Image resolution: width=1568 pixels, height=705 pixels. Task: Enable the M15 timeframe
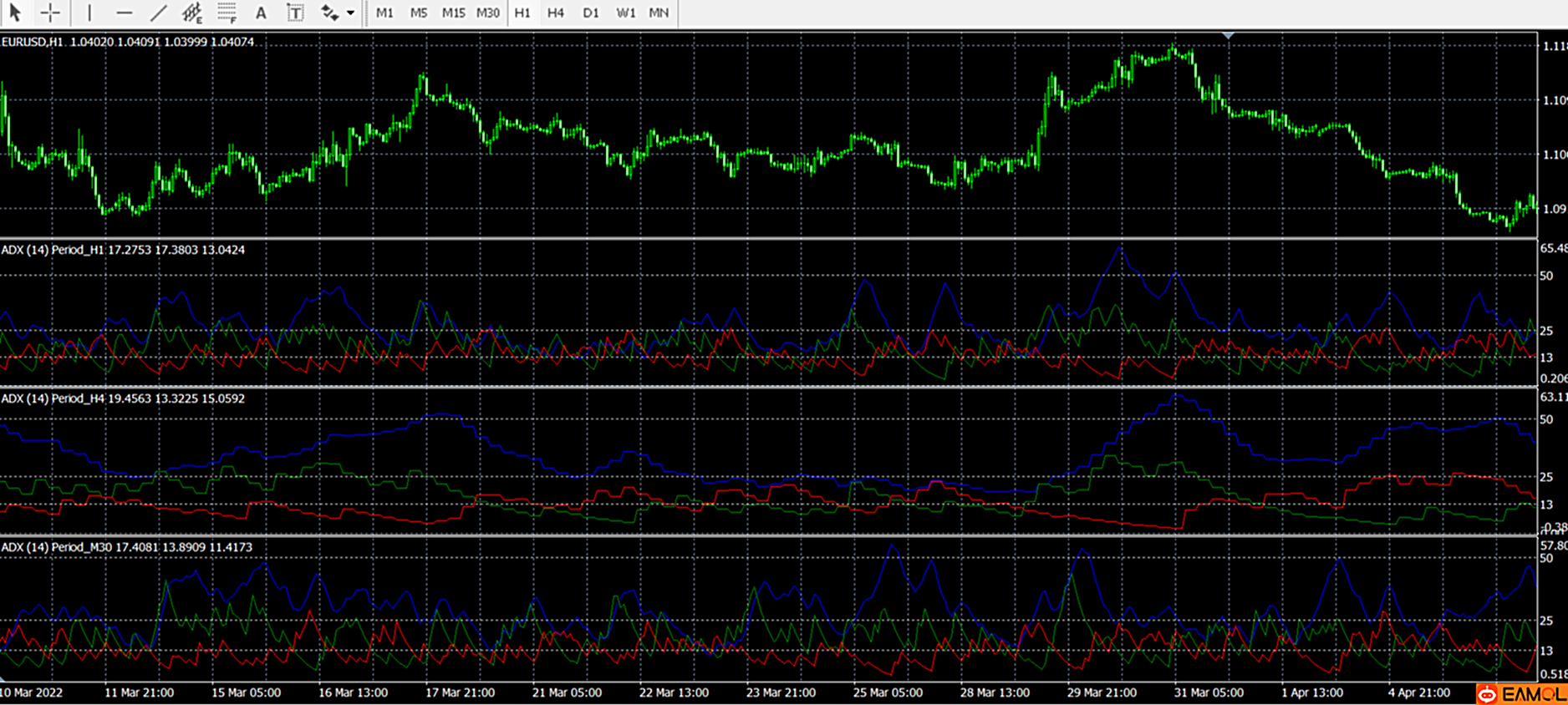pos(453,13)
